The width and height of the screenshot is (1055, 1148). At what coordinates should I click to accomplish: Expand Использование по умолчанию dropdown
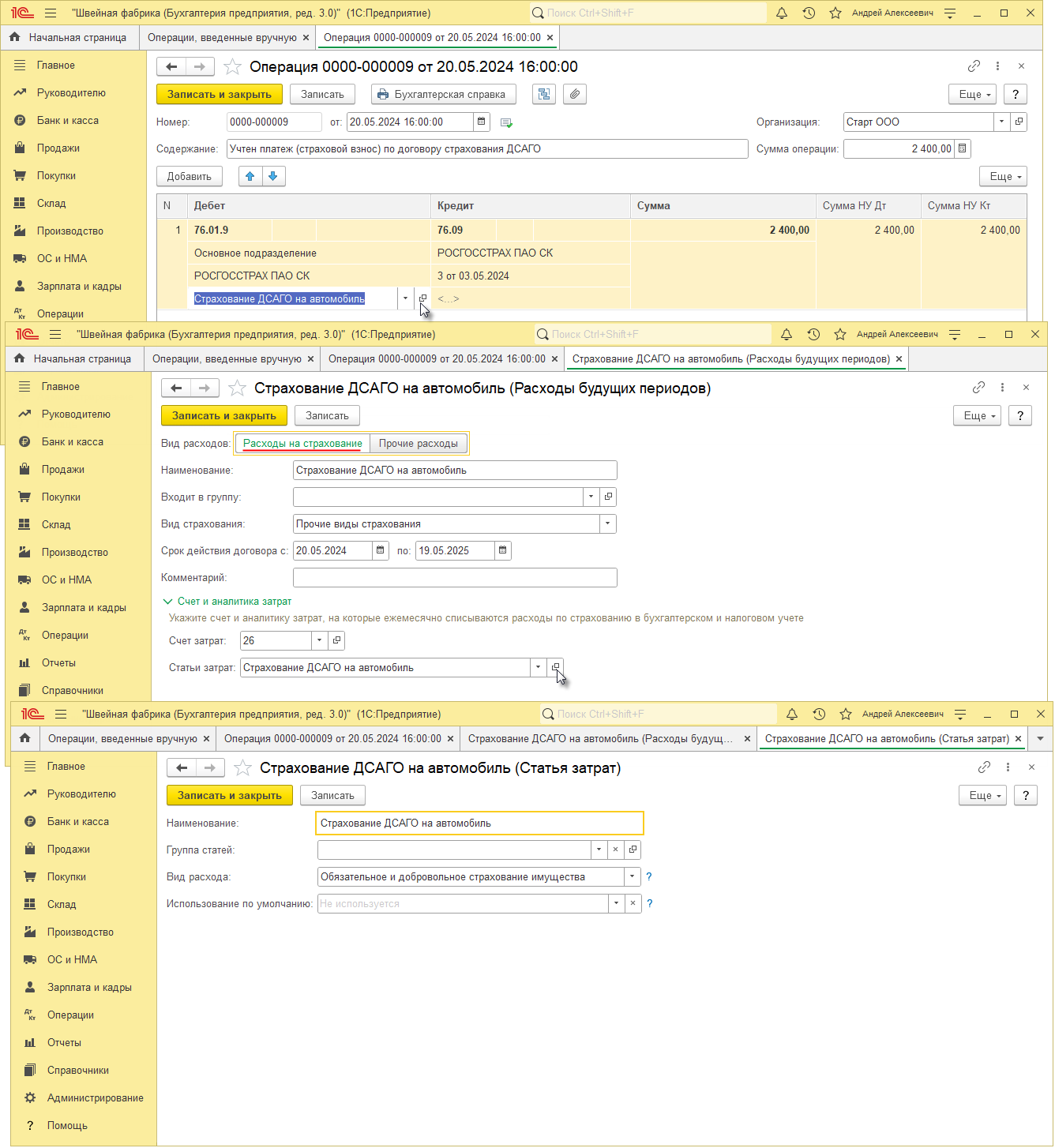616,903
